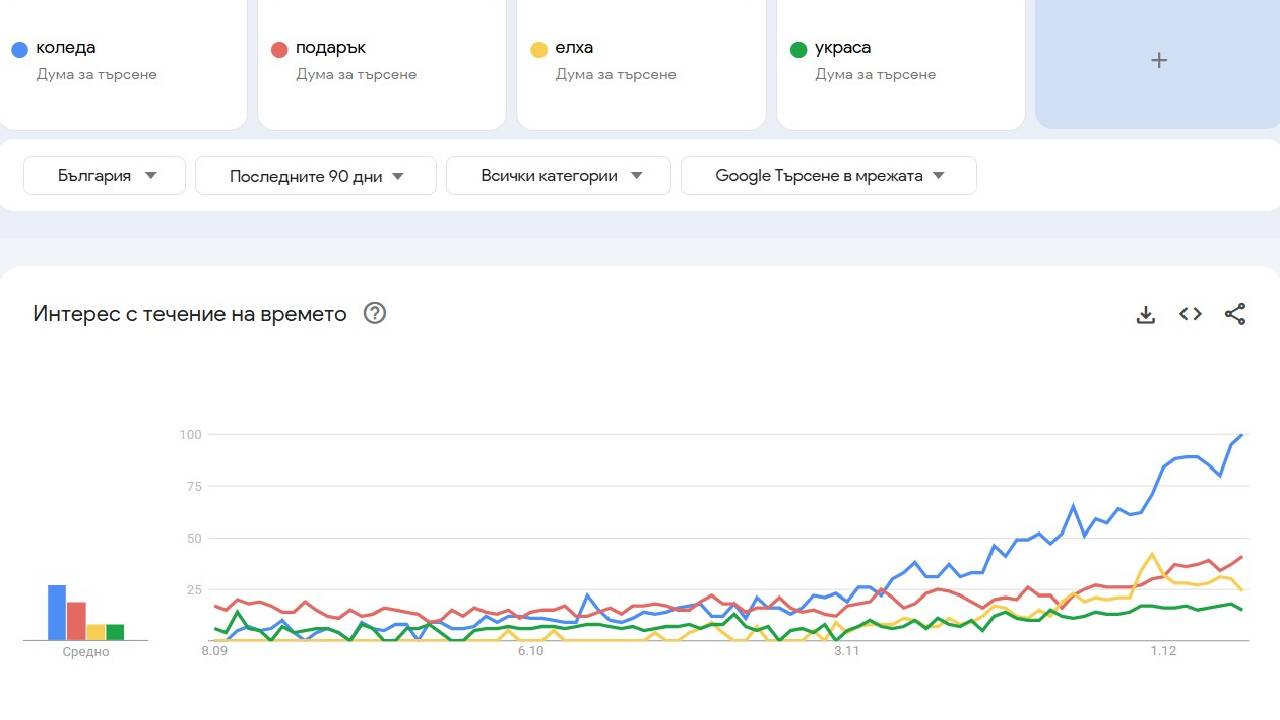Image resolution: width=1280 pixels, height=720 pixels.
Task: Click the download CSV icon on Interest chart
Action: tap(1145, 314)
